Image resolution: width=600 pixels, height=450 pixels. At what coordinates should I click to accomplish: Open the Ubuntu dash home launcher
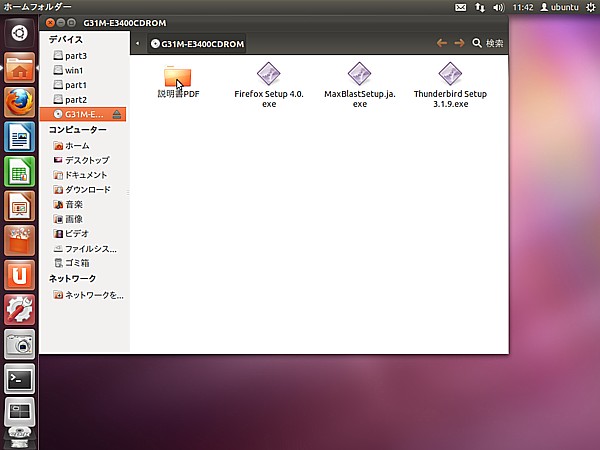pos(19,33)
